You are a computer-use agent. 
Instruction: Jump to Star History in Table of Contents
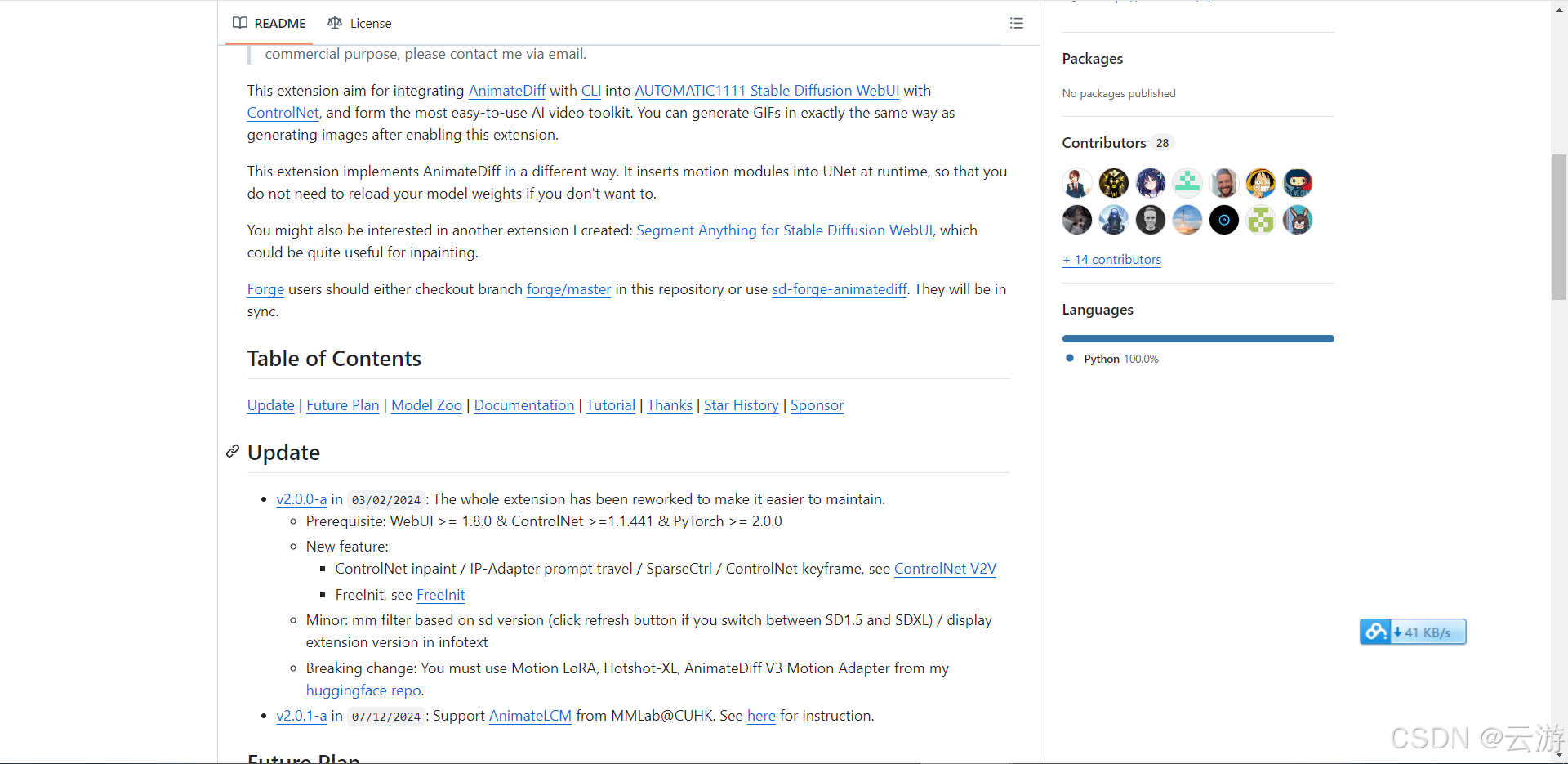coord(742,405)
